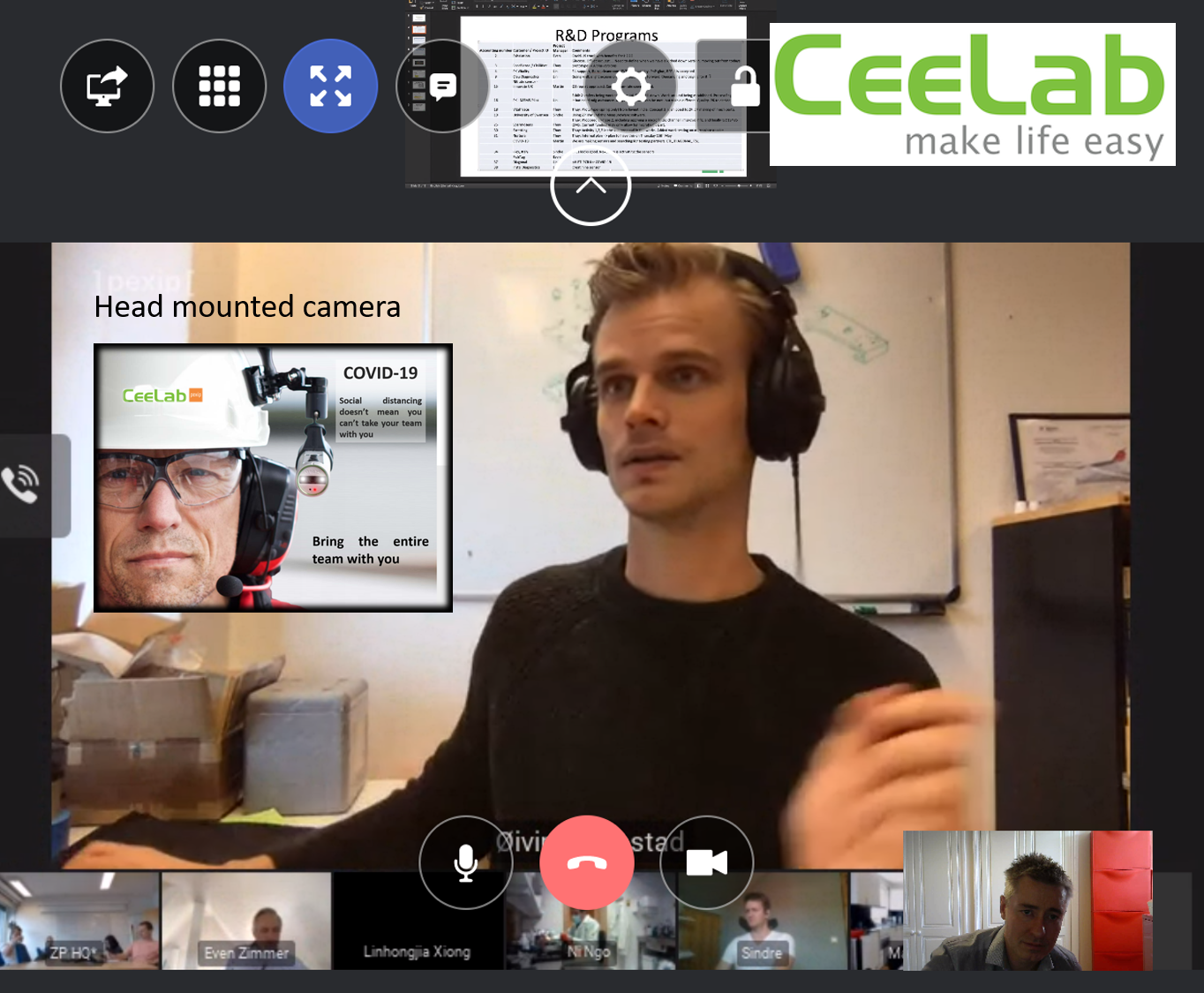Click the COVID-19 head mounted camera image

(273, 478)
